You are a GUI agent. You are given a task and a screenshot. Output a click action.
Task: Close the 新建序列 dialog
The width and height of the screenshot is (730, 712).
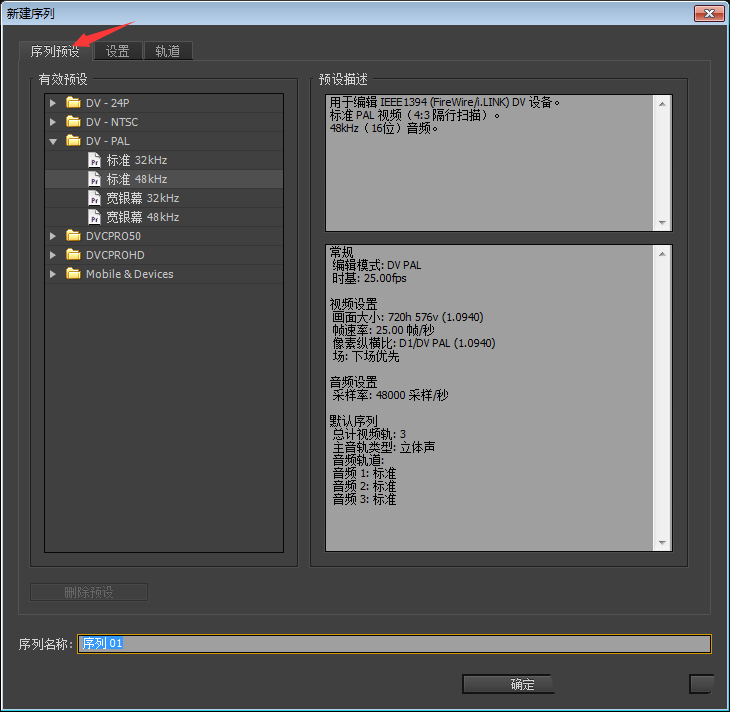pos(709,14)
